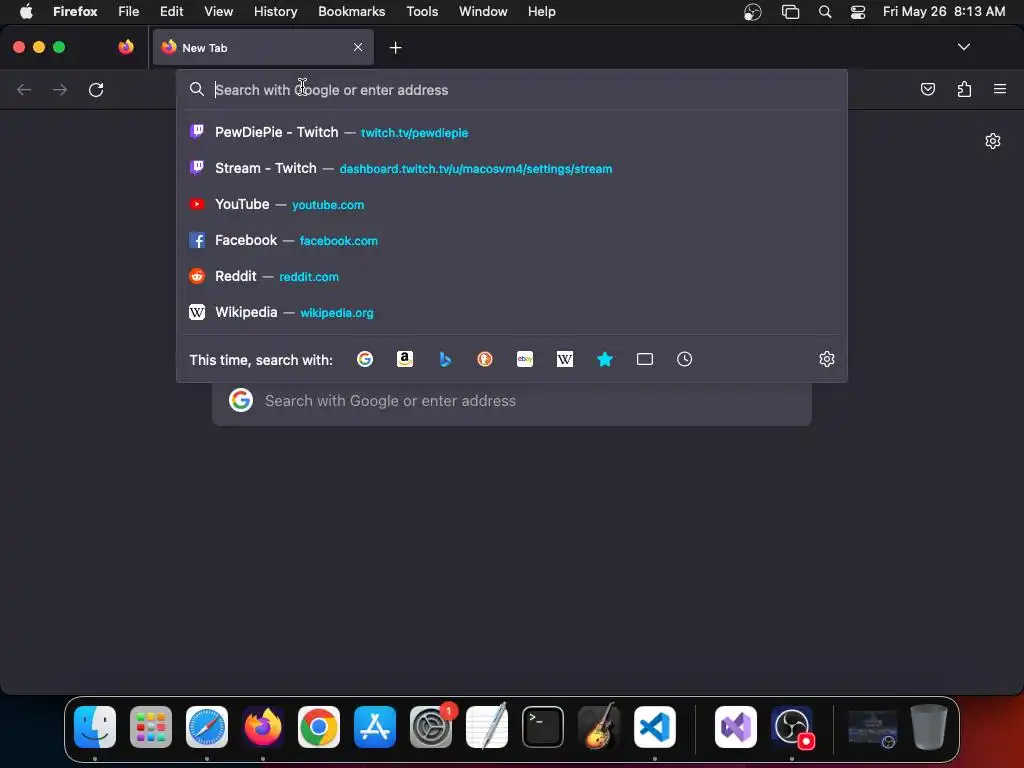Select the PewDiePie - Twitch suggestion
This screenshot has width=1024, height=768.
[511, 133]
